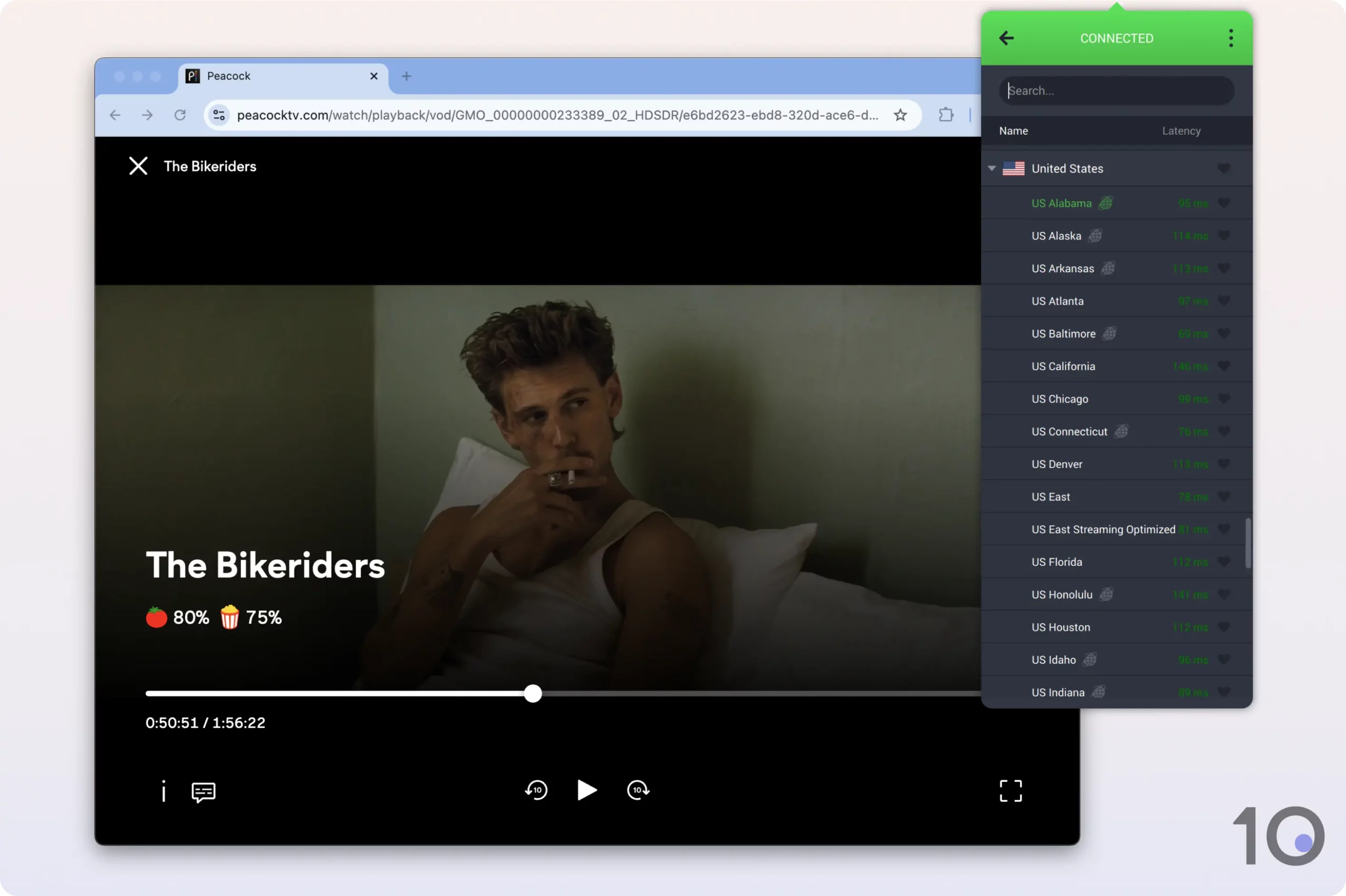Sort servers by Name column
The height and width of the screenshot is (896, 1346).
tap(1014, 131)
